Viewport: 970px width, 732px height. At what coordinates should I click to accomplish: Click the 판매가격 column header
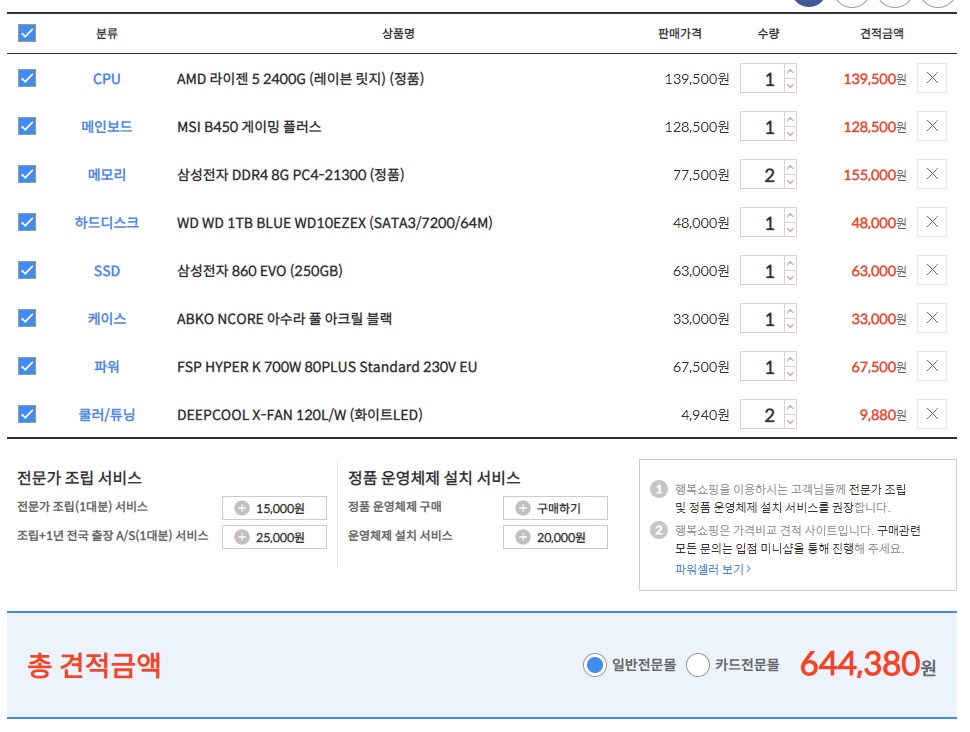680,33
